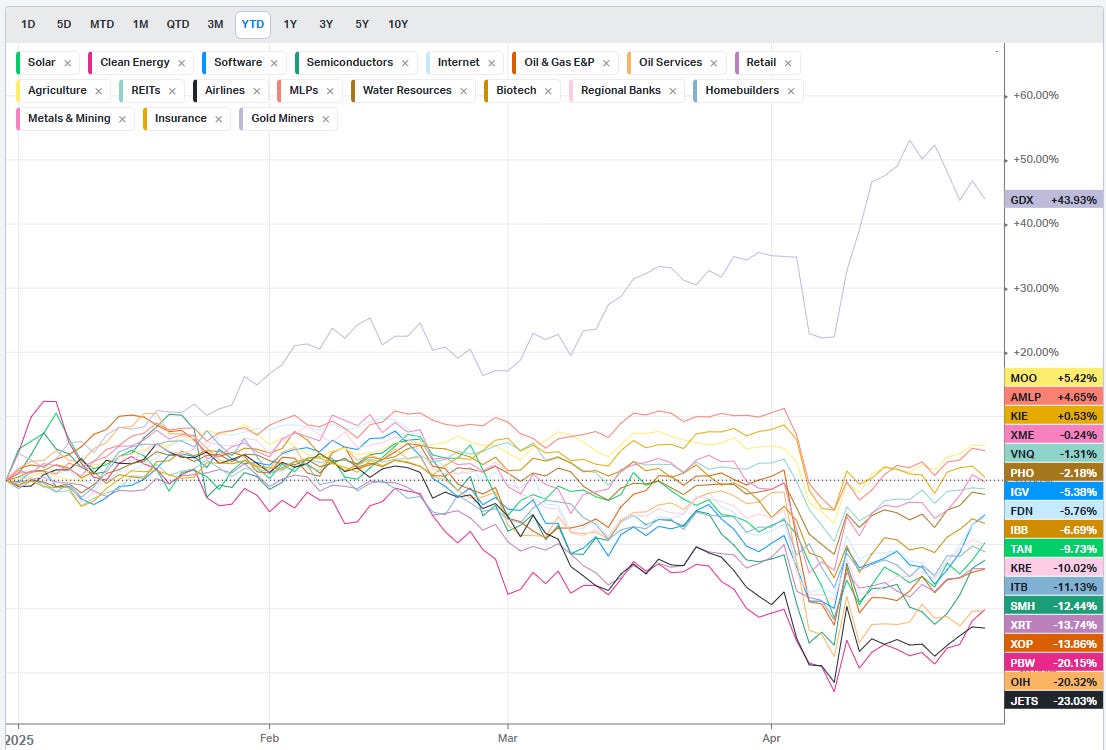Remove the Clean Energy chip via its x
The width and height of the screenshot is (1106, 750).
click(181, 63)
